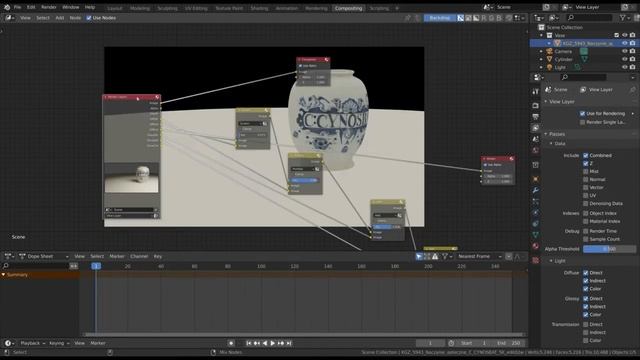Open the Blender logo menu
This screenshot has height=360, width=640.
[x=7, y=7]
